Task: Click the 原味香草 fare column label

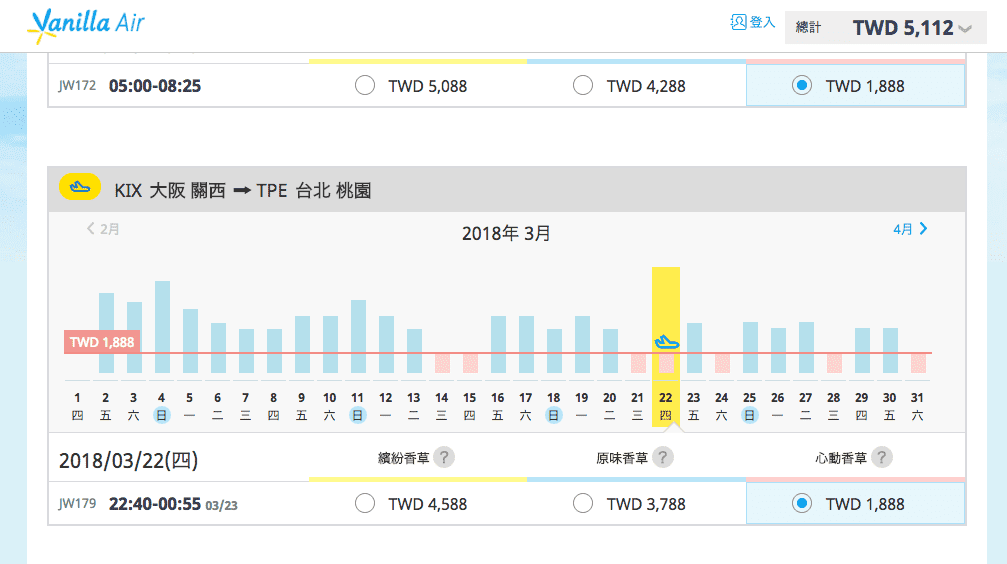Action: (622, 458)
